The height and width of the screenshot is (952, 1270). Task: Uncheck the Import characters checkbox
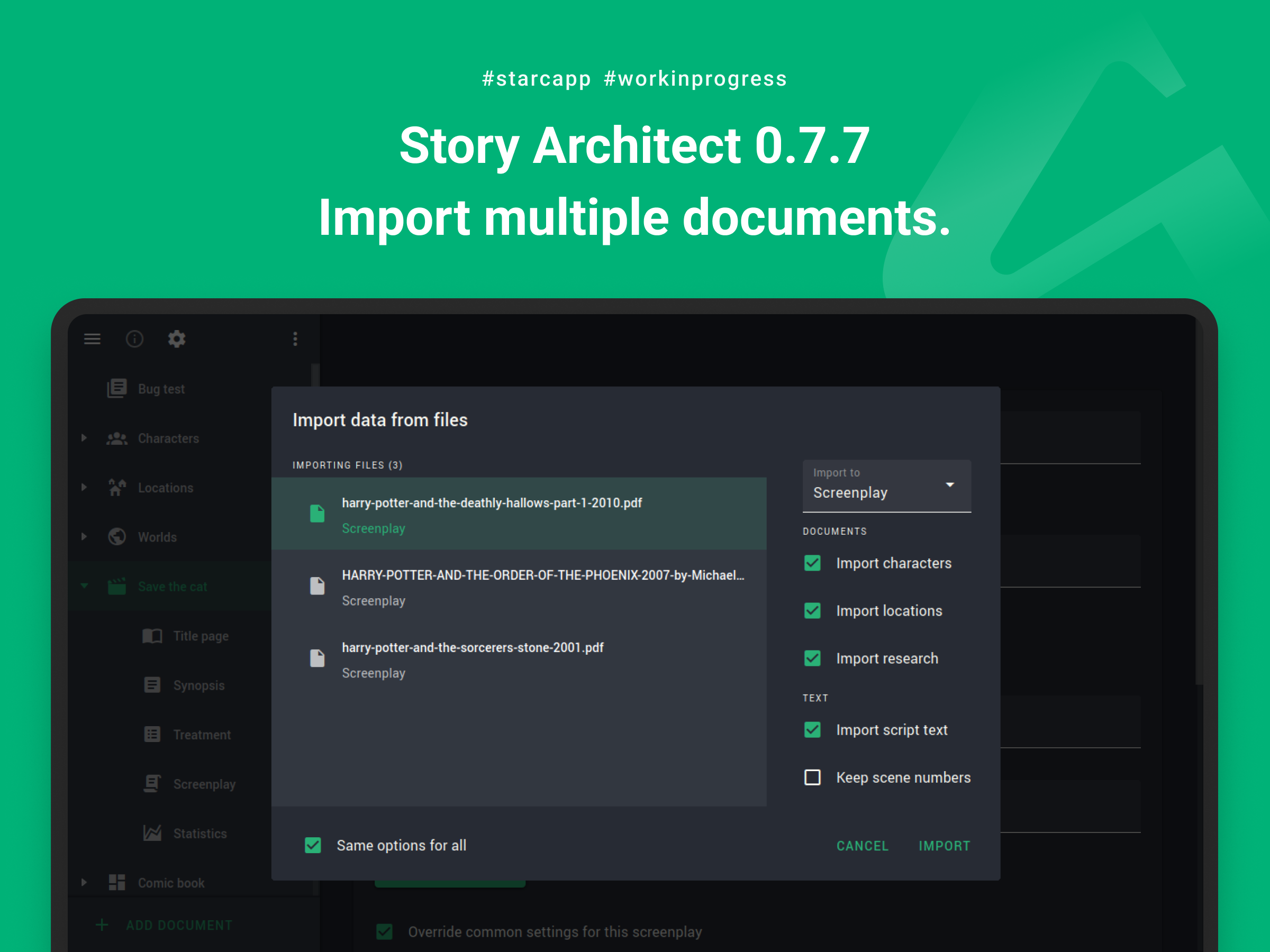812,563
